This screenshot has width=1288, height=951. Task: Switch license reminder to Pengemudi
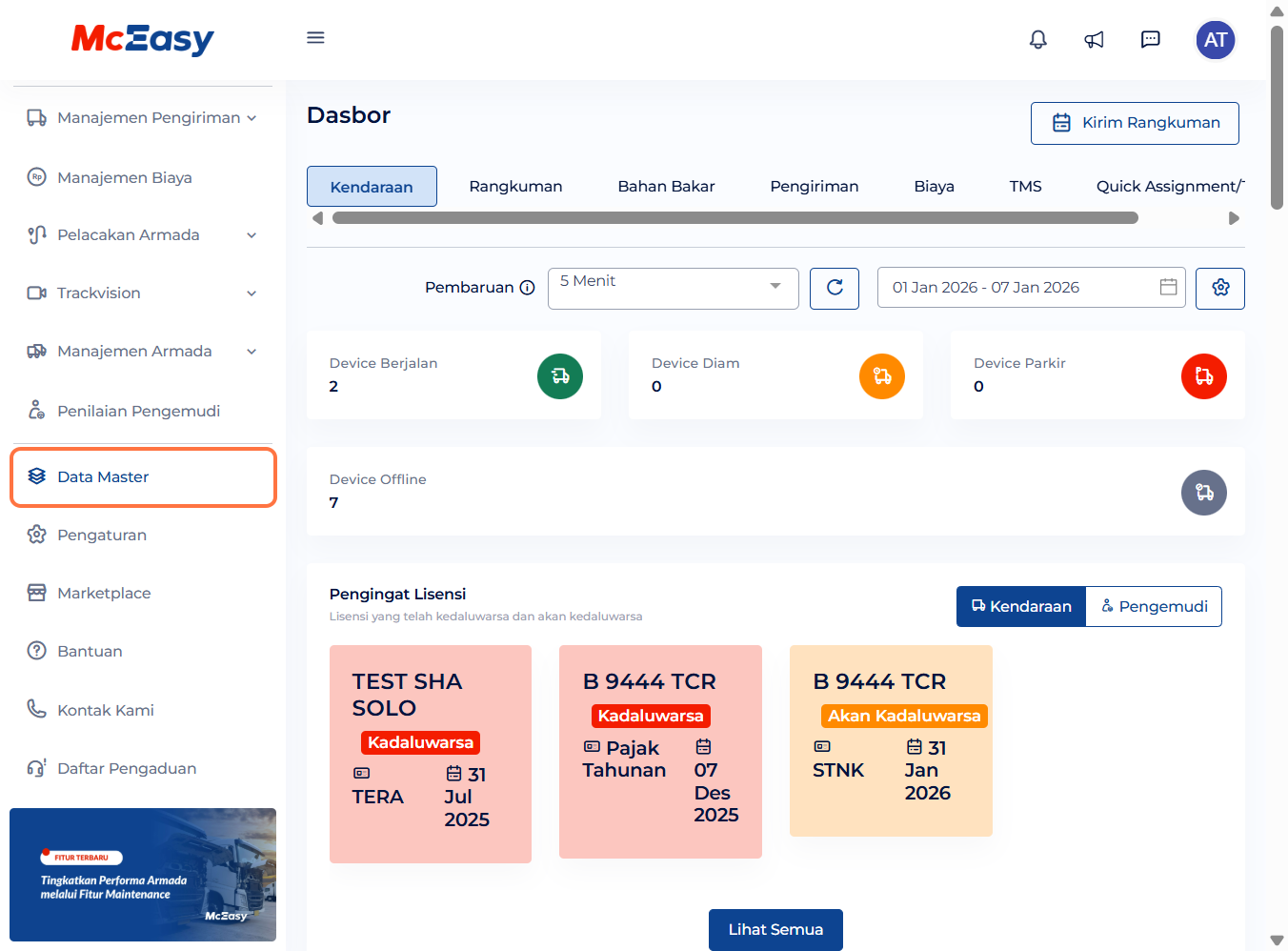point(1154,607)
